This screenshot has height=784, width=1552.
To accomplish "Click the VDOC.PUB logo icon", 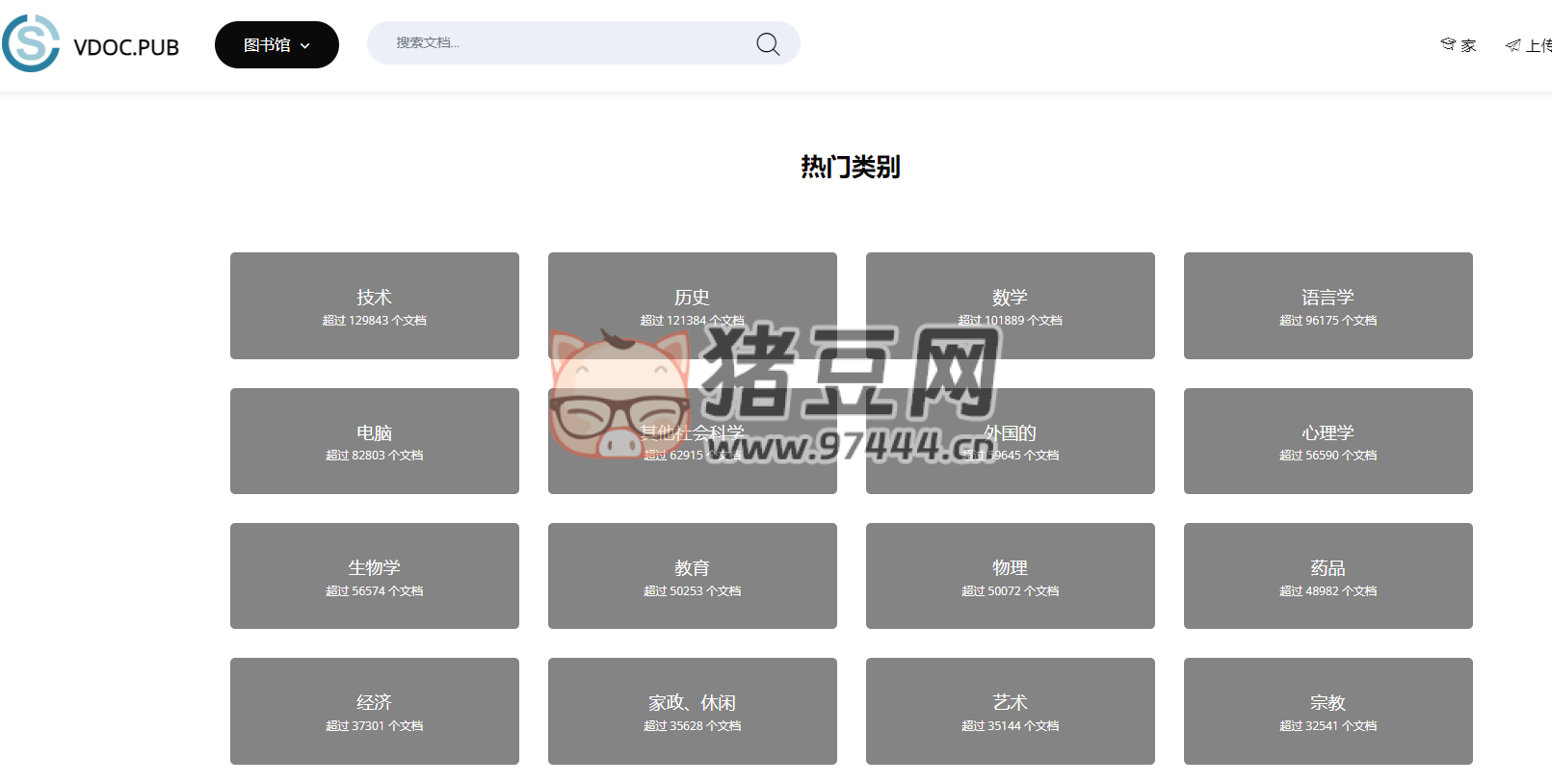I will click(x=31, y=43).
